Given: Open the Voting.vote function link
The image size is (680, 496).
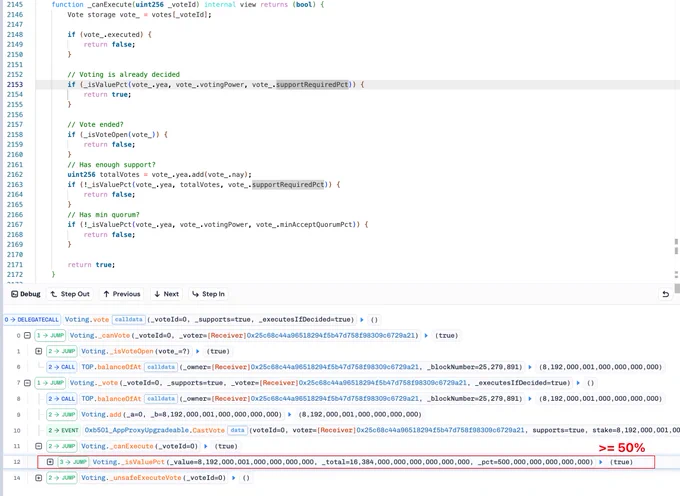Looking at the screenshot, I should [87, 320].
